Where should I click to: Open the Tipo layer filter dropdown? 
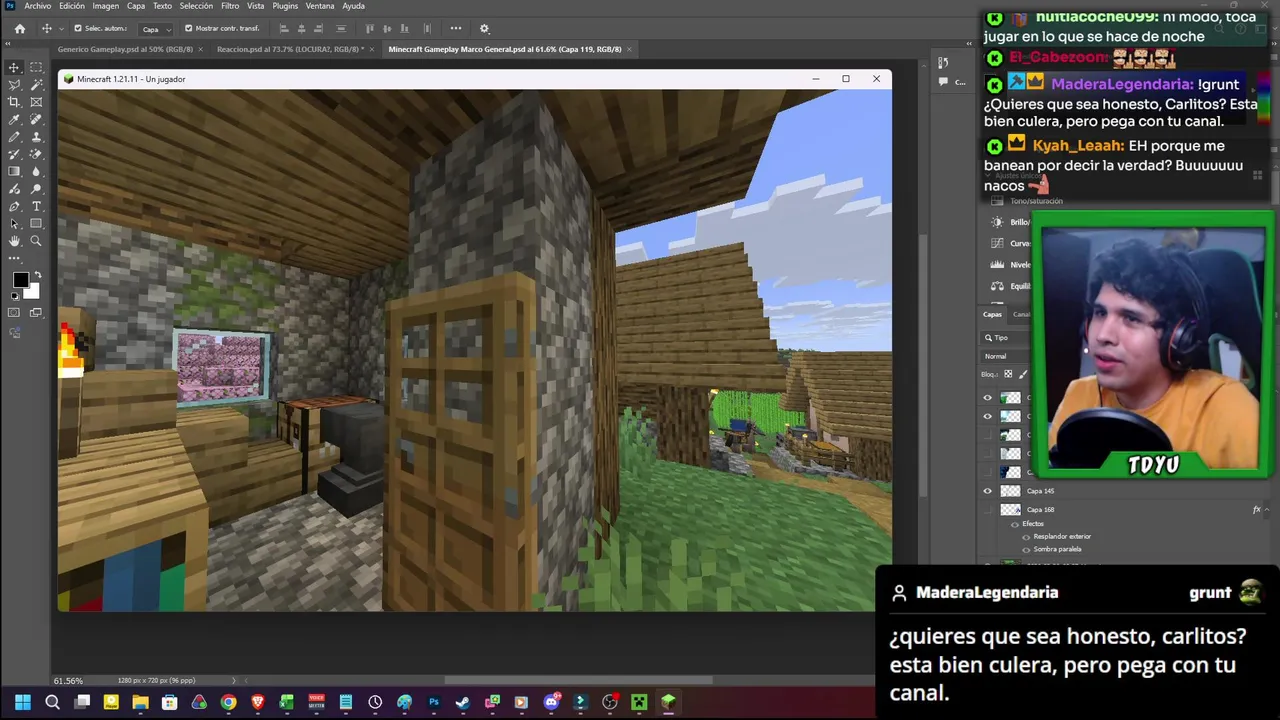tap(1006, 338)
